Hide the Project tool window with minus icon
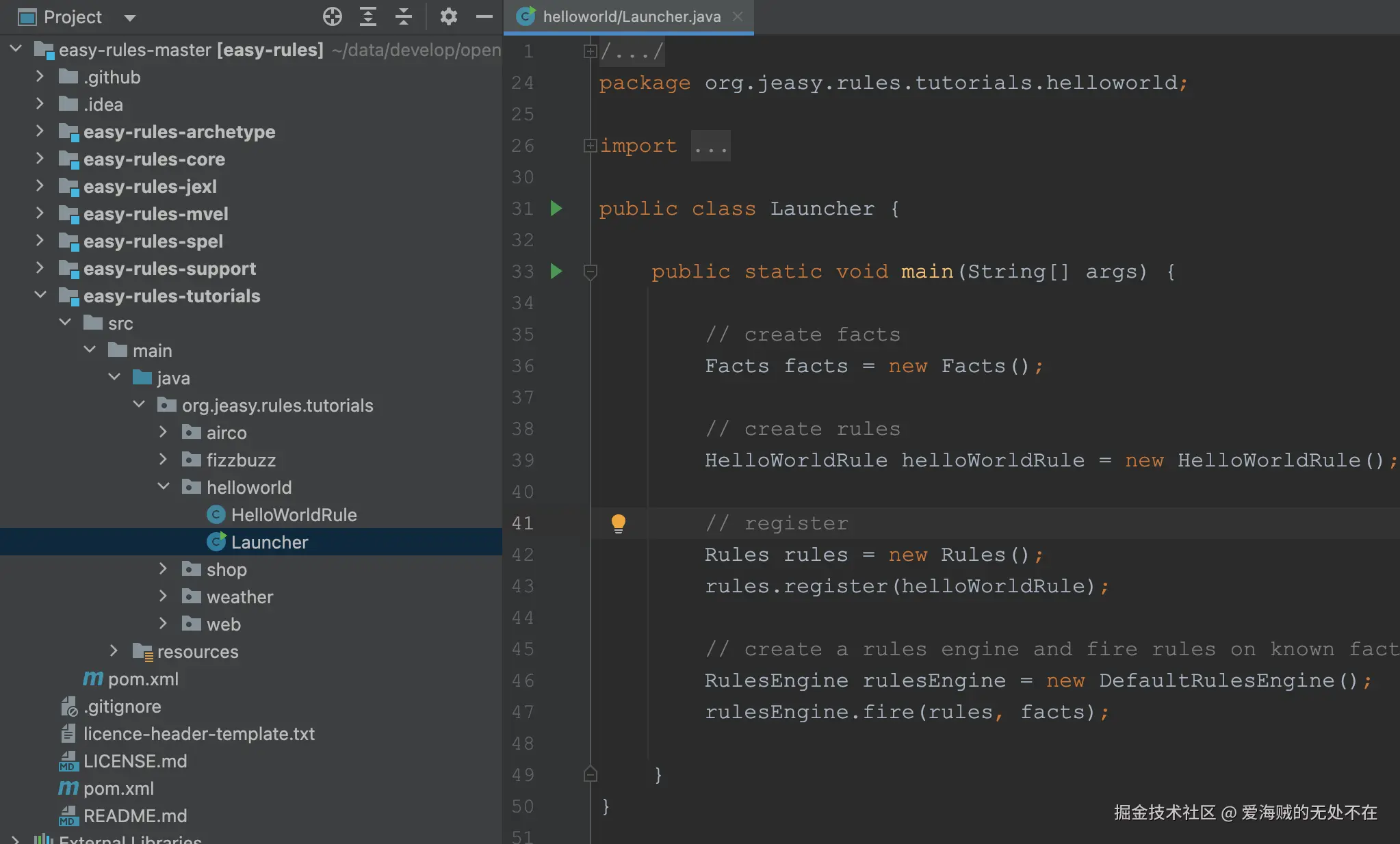The height and width of the screenshot is (844, 1400). 484,16
